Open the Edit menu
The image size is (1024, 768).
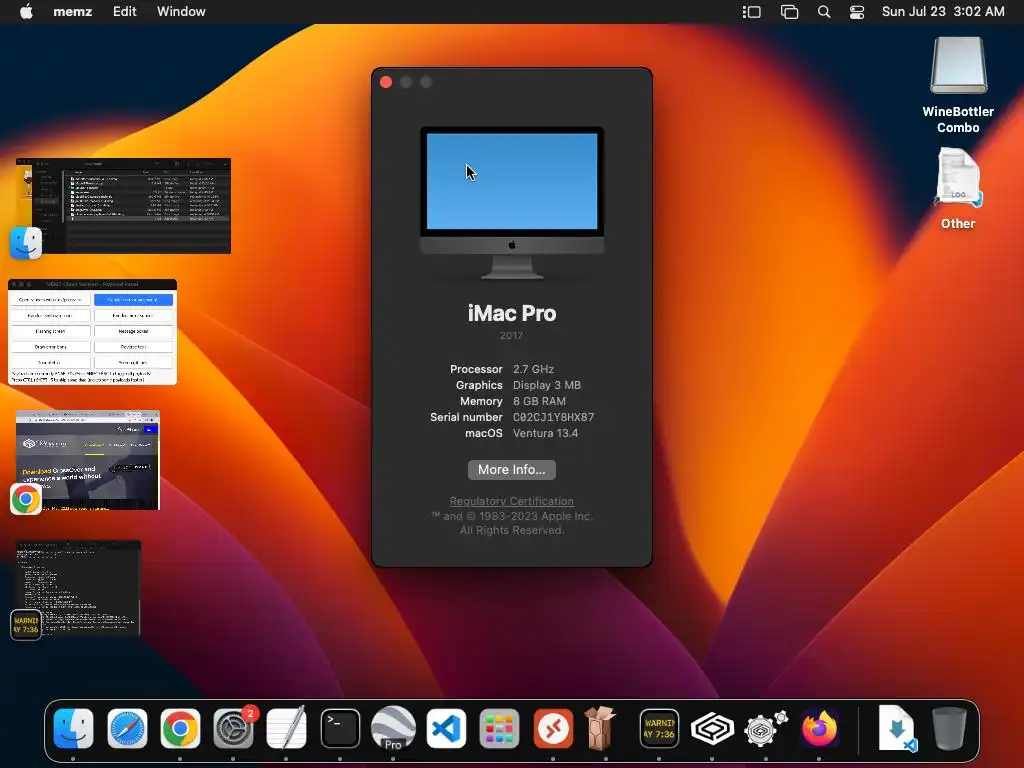click(124, 12)
